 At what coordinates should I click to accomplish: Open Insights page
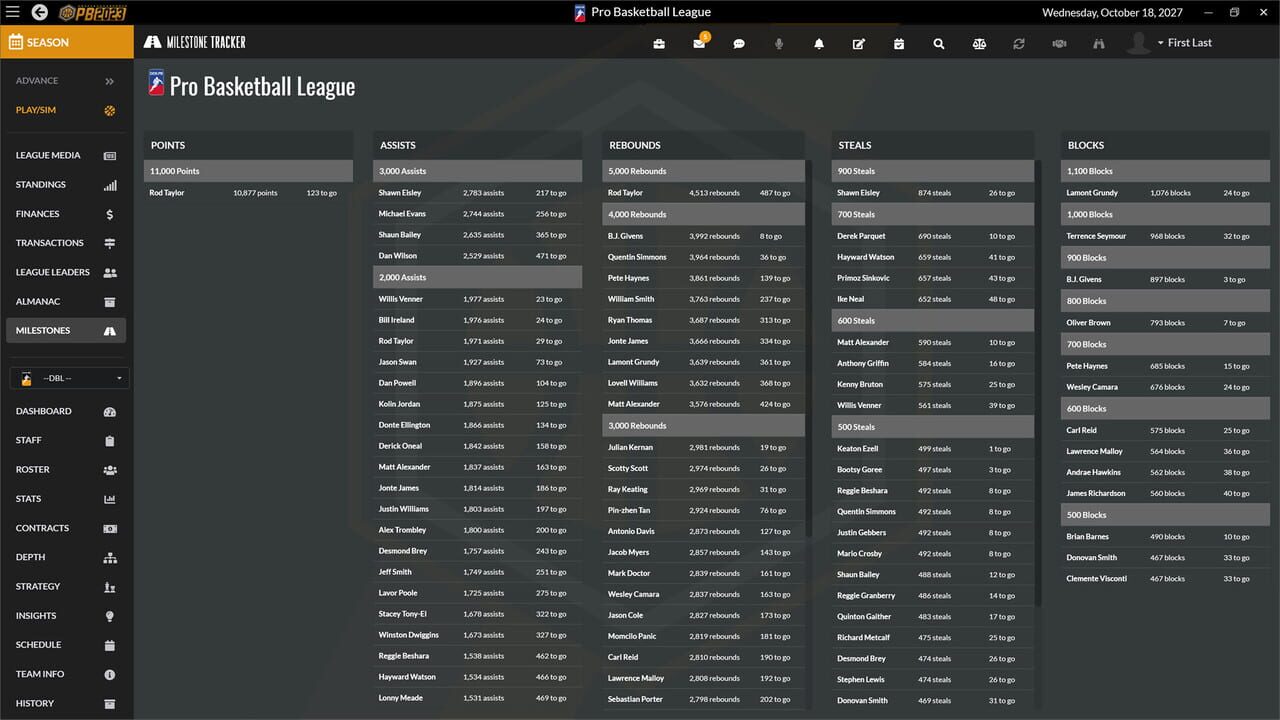tap(66, 616)
